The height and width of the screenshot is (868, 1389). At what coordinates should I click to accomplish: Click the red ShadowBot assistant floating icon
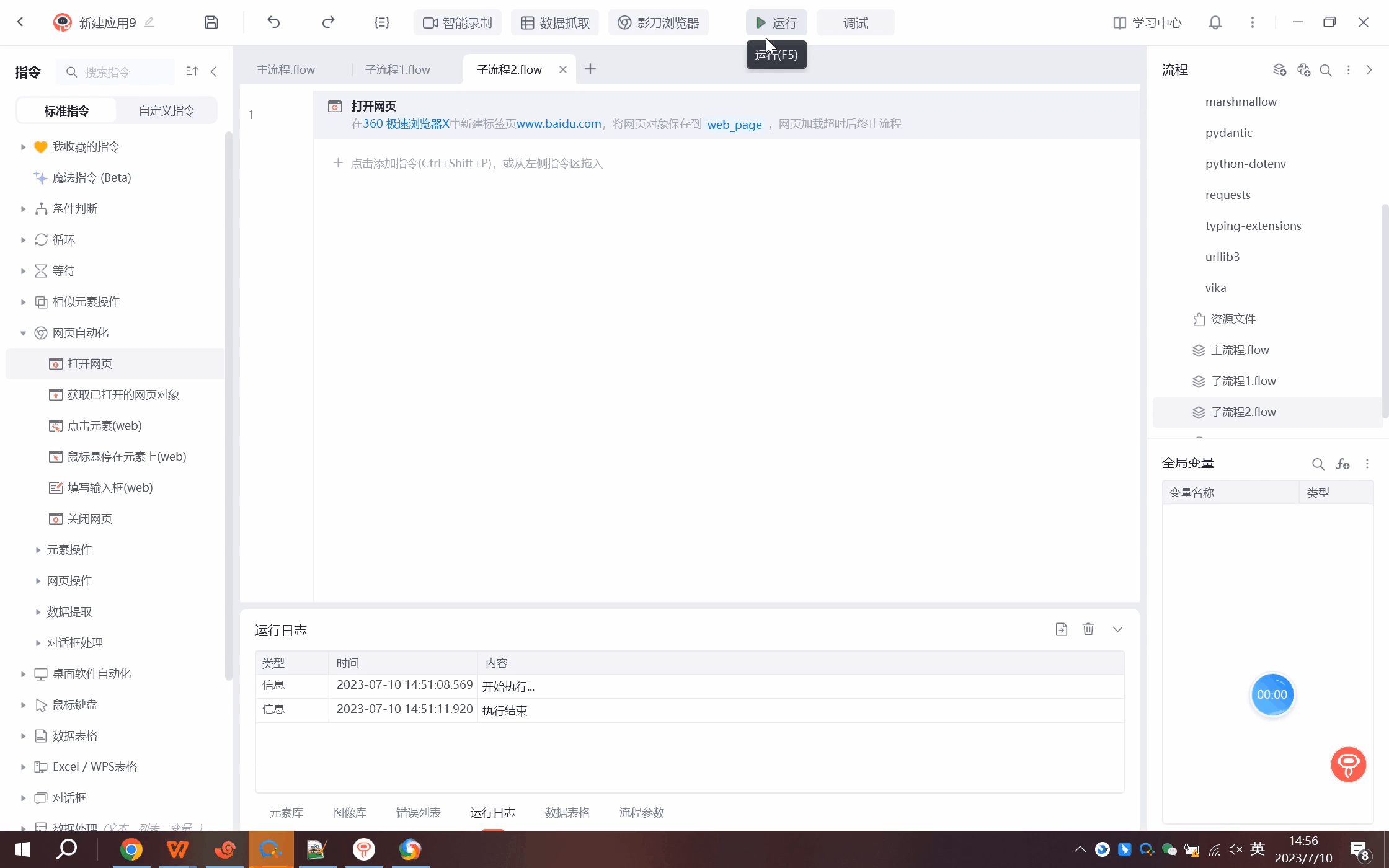[1348, 764]
